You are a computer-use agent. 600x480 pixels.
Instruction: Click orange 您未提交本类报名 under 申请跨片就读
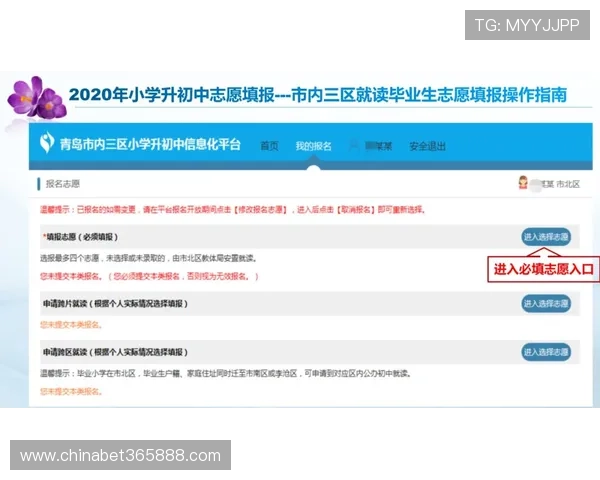71,325
